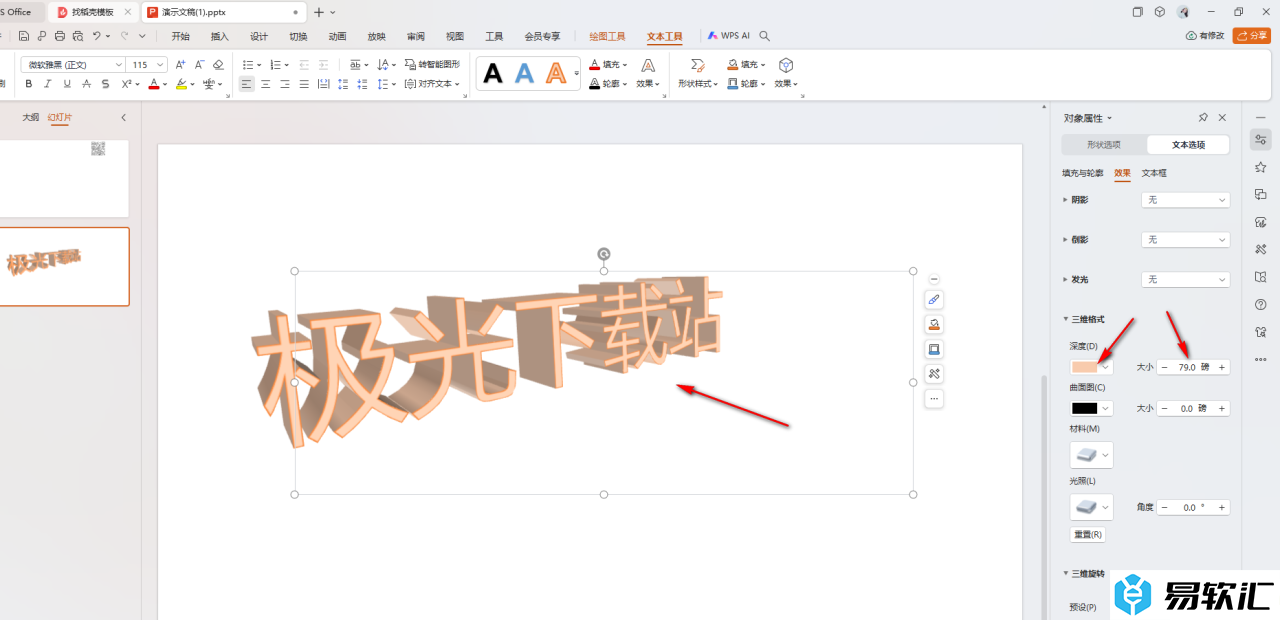
Task: Click the floating brush style icon
Action: 934,299
